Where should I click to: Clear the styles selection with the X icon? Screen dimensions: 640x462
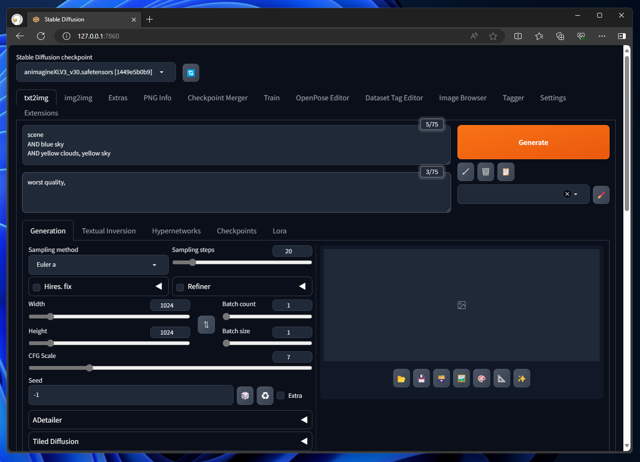567,194
